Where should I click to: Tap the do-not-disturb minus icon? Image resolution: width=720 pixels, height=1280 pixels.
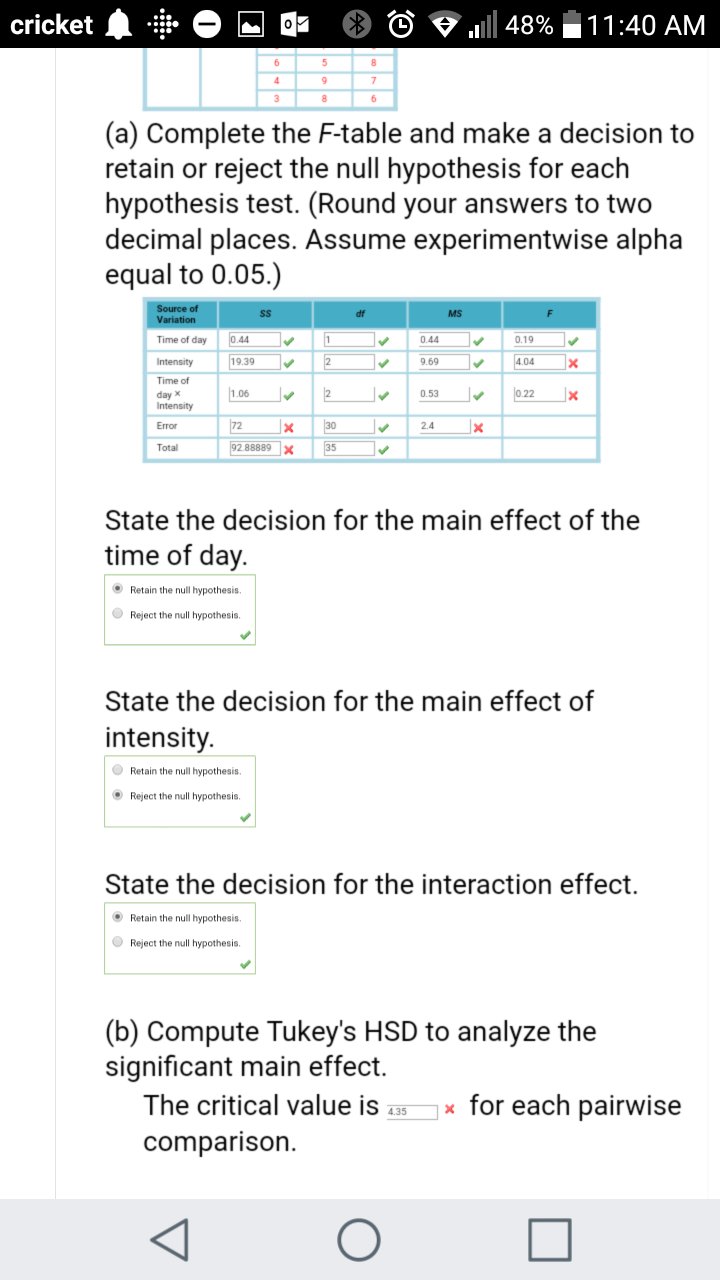click(x=209, y=25)
